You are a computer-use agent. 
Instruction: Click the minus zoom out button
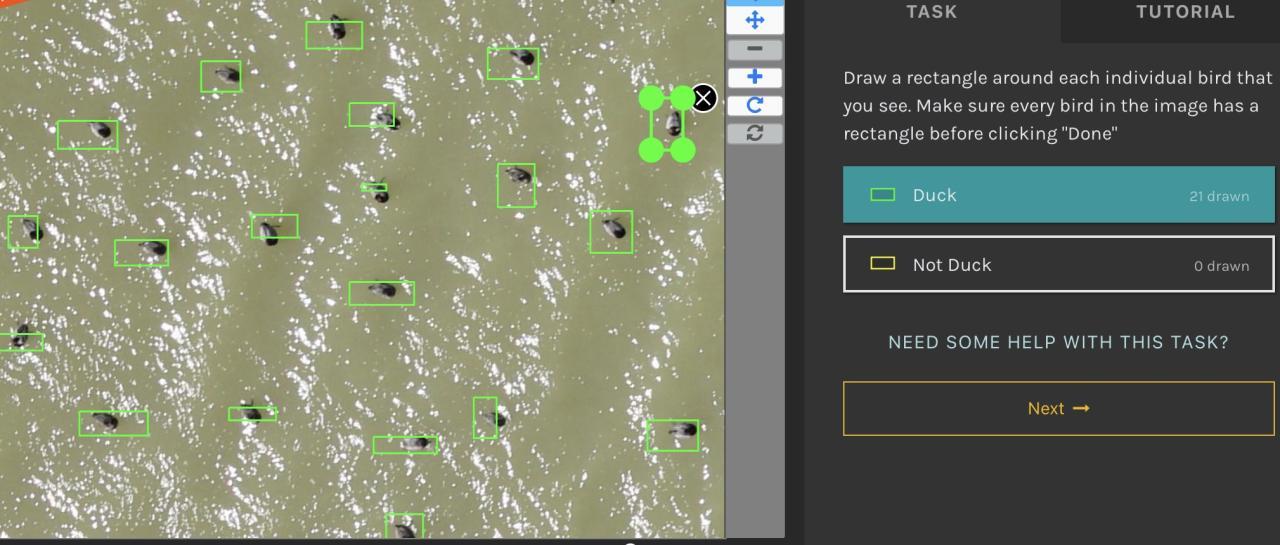(x=755, y=49)
